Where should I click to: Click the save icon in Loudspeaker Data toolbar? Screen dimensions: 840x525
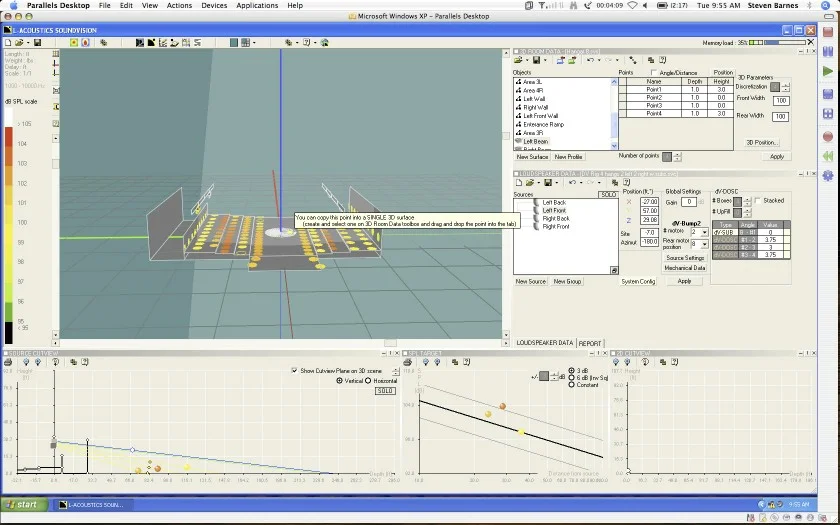pos(548,183)
